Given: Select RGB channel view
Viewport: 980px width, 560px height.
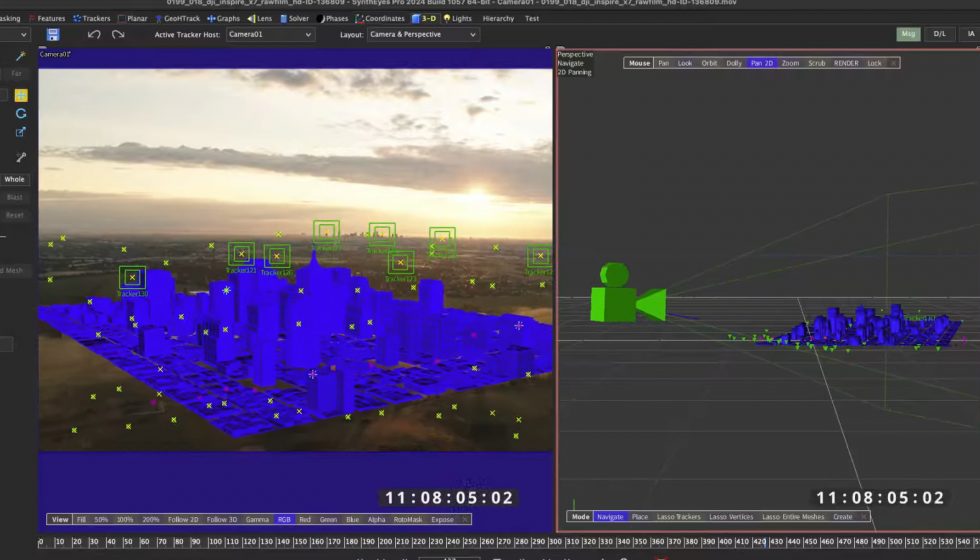Looking at the screenshot, I should point(284,519).
